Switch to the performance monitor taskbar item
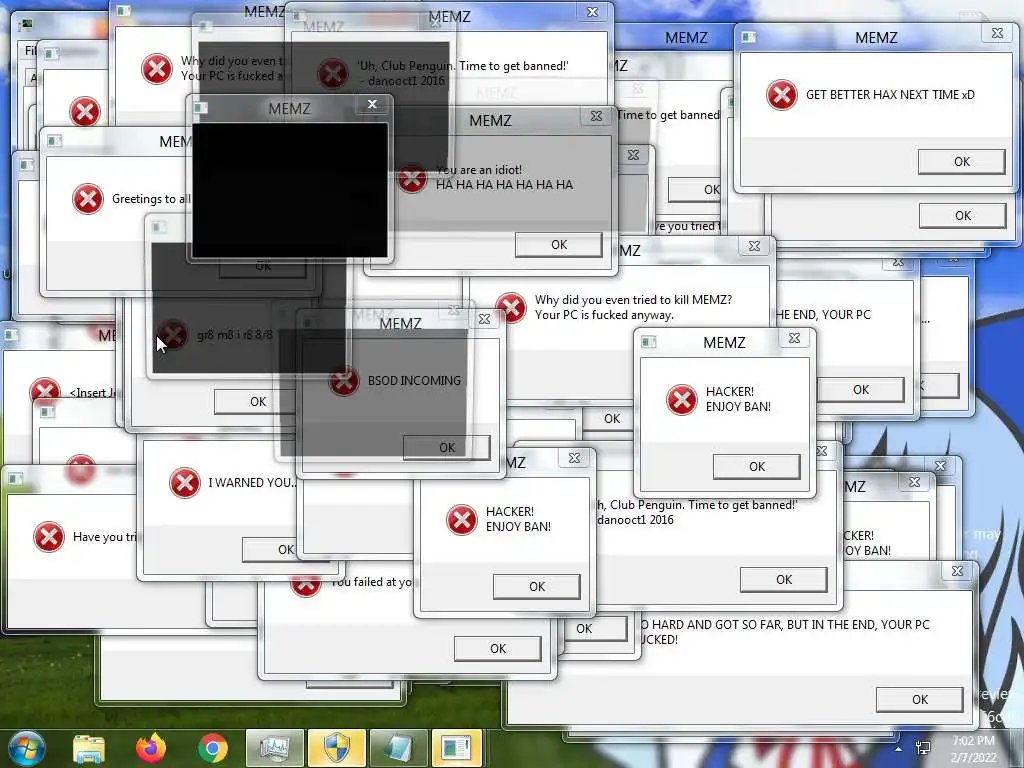This screenshot has height=768, width=1024. tap(274, 748)
